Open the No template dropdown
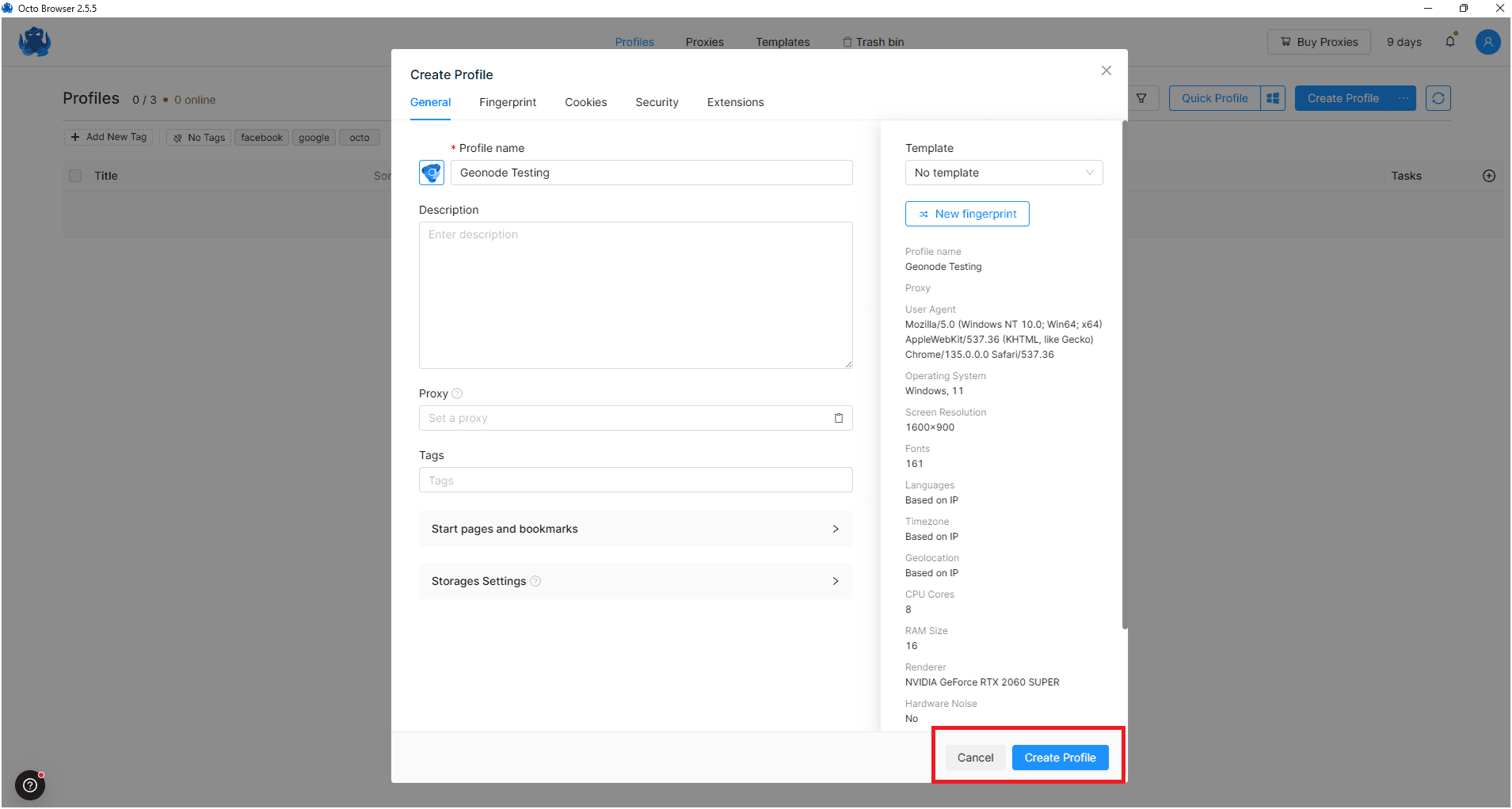The height and width of the screenshot is (809, 1512). coord(1004,173)
